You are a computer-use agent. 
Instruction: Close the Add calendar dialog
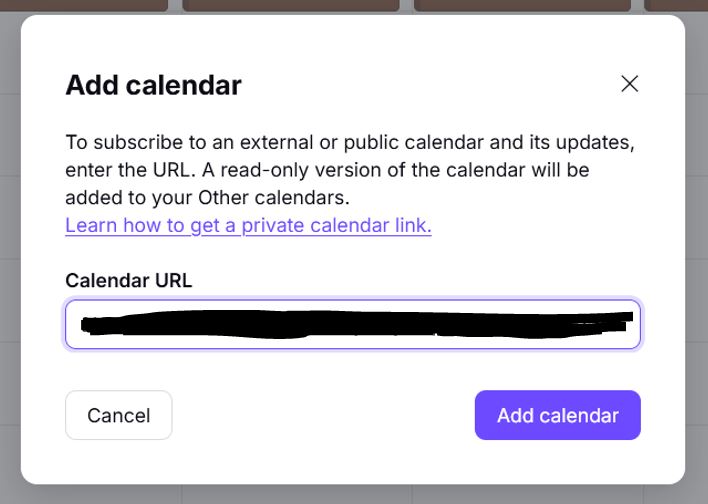(x=629, y=84)
